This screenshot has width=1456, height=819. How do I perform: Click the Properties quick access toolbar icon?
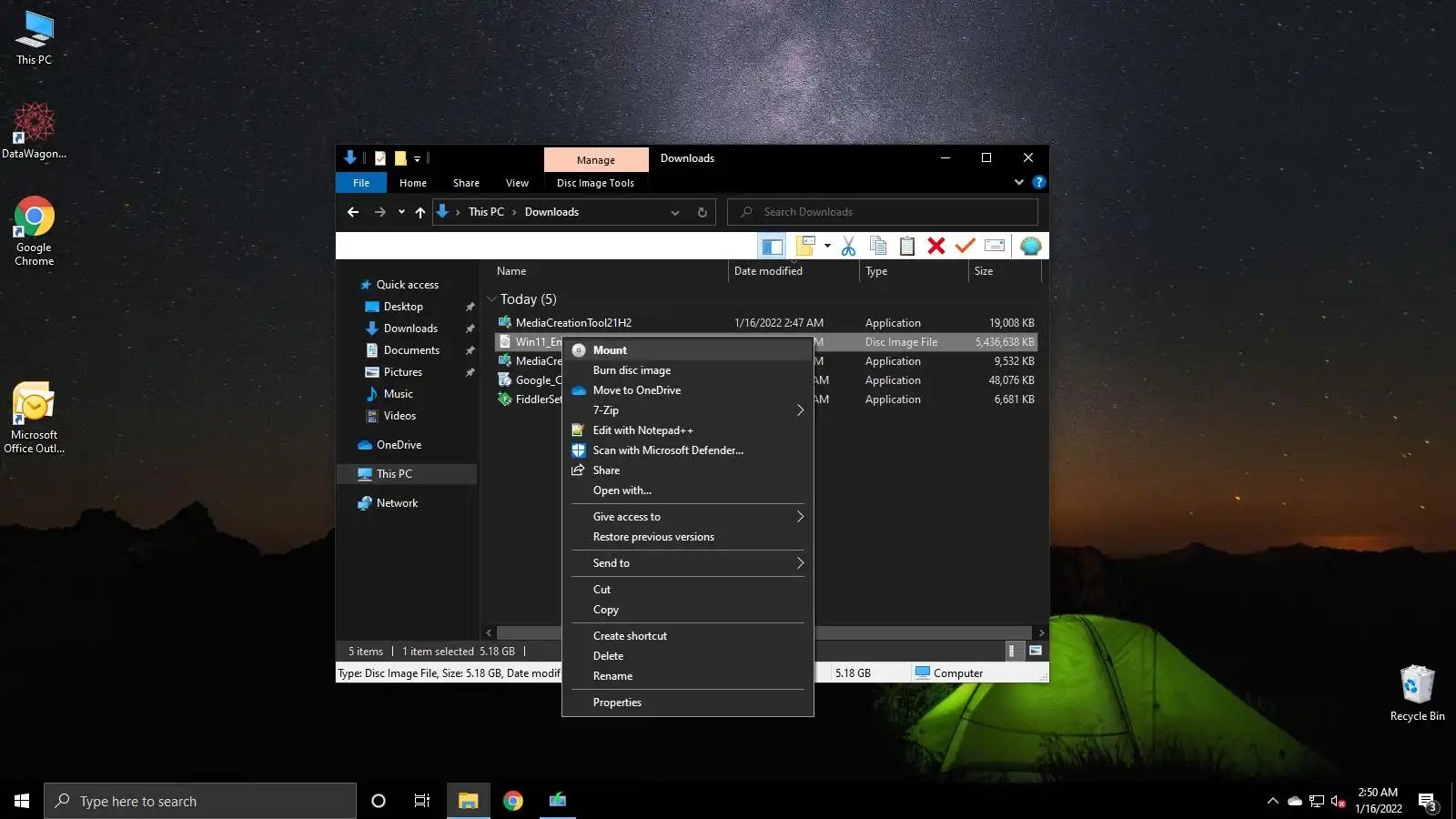pyautogui.click(x=380, y=158)
